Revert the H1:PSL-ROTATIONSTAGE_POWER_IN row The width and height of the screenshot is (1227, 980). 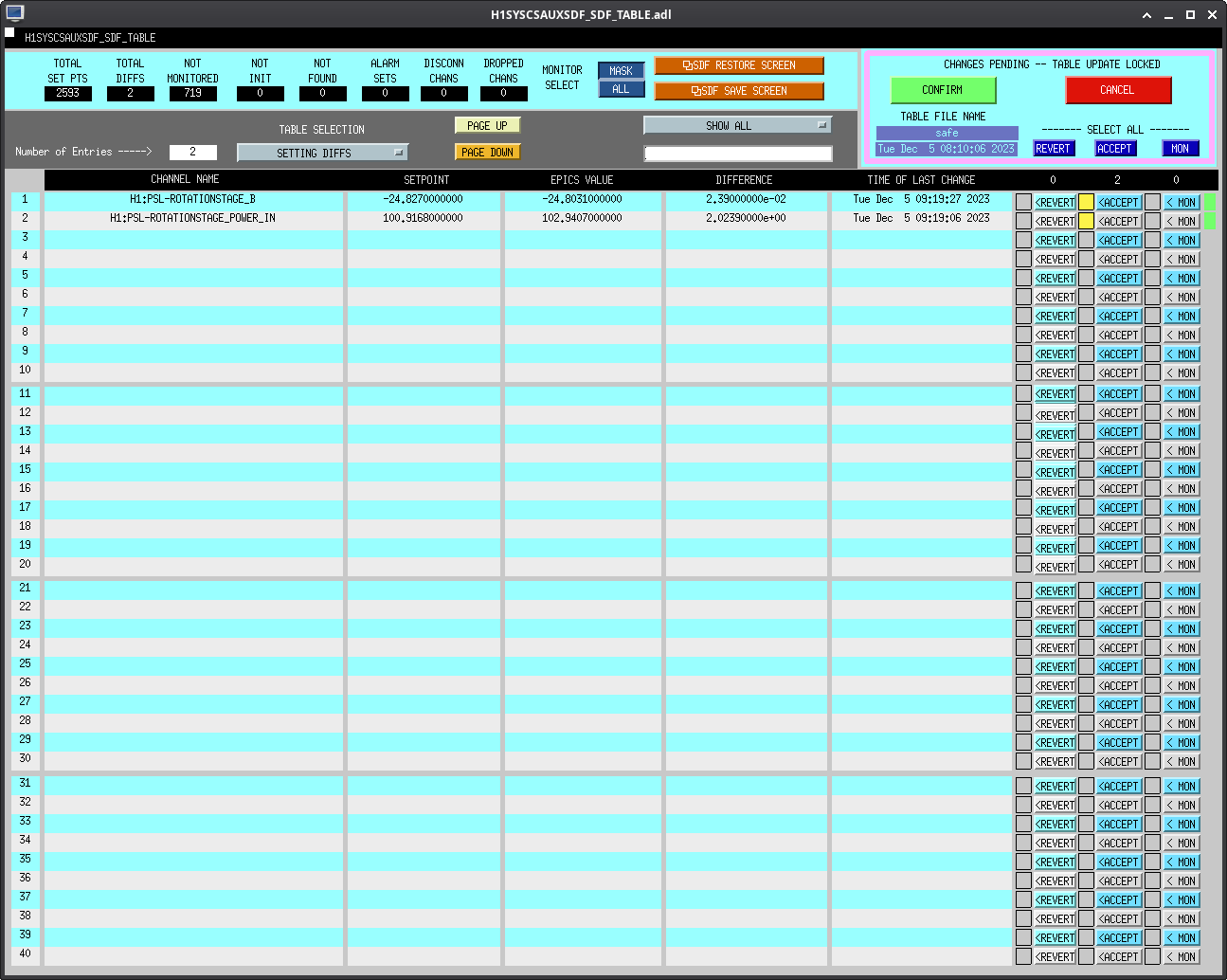pos(1056,222)
